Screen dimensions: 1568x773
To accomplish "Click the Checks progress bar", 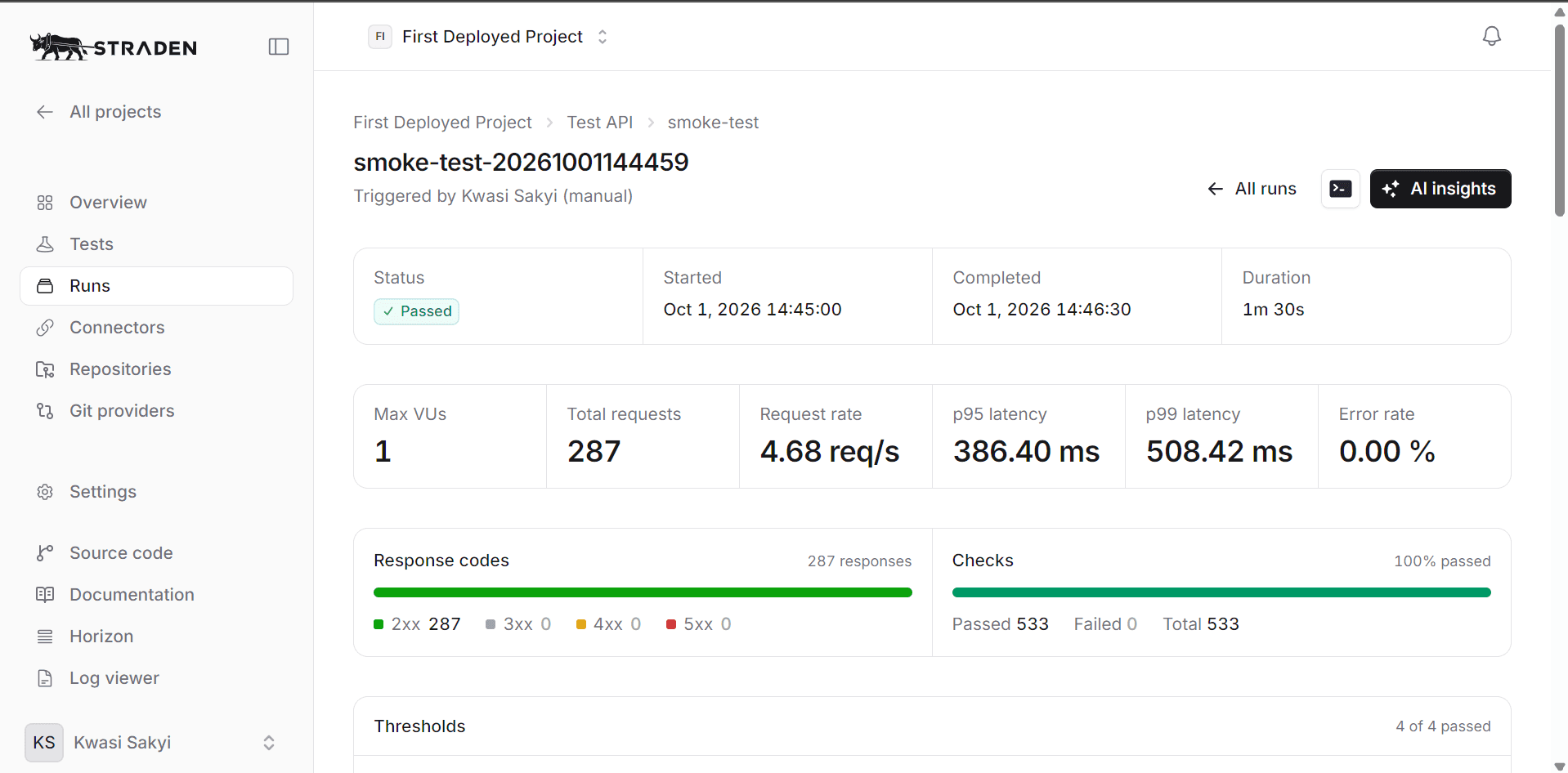I will pos(1221,592).
